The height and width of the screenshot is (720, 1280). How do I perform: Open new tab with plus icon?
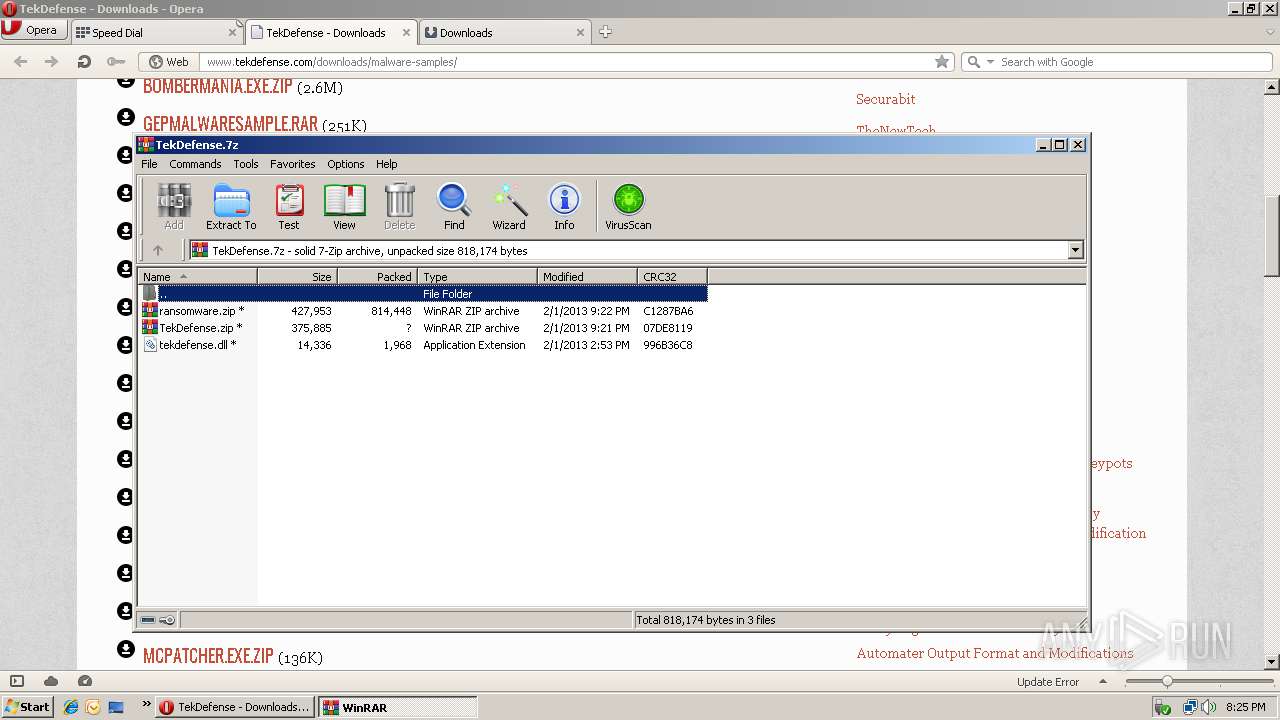coord(605,32)
